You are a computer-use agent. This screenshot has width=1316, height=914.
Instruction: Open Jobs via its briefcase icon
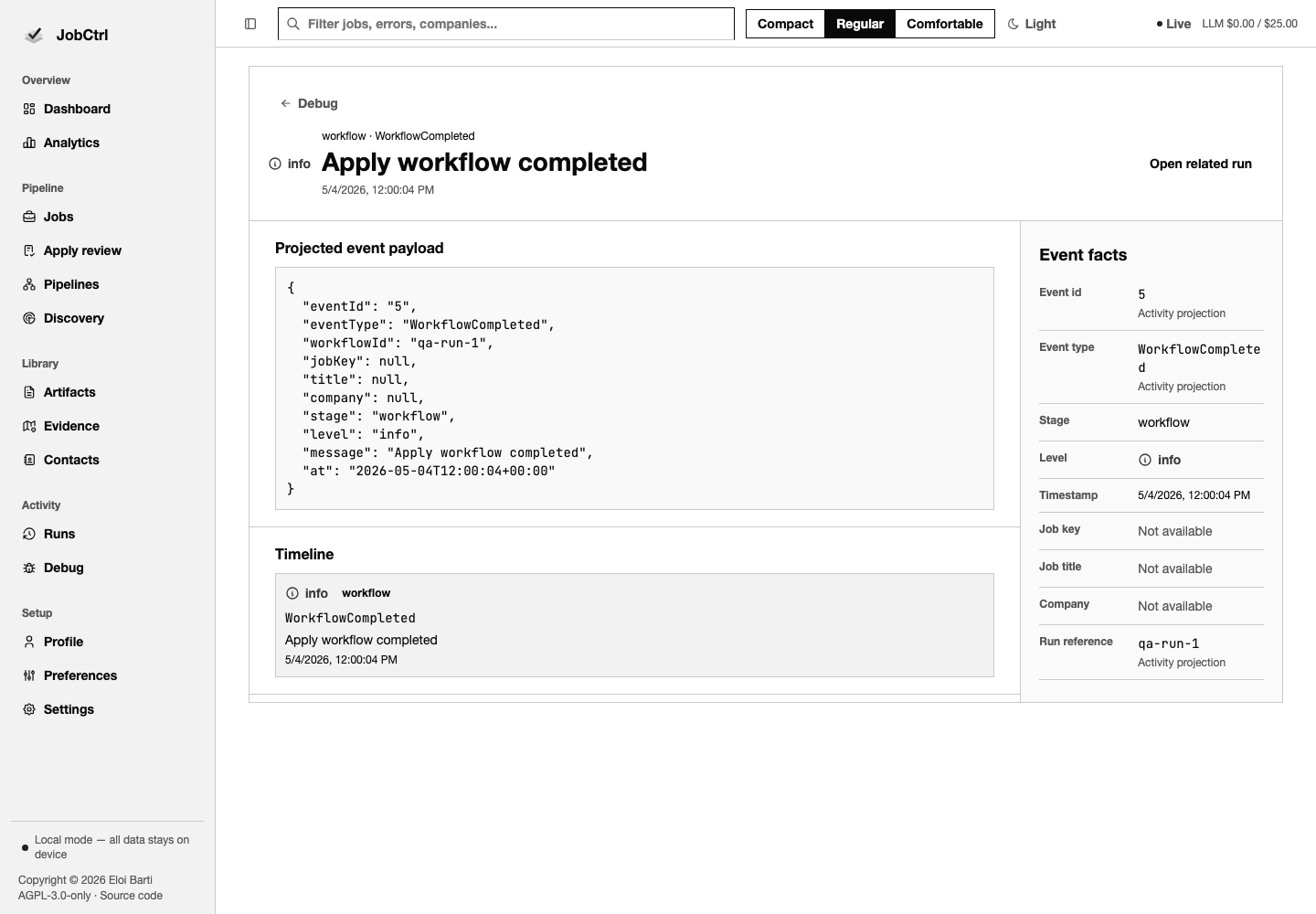[x=29, y=217]
